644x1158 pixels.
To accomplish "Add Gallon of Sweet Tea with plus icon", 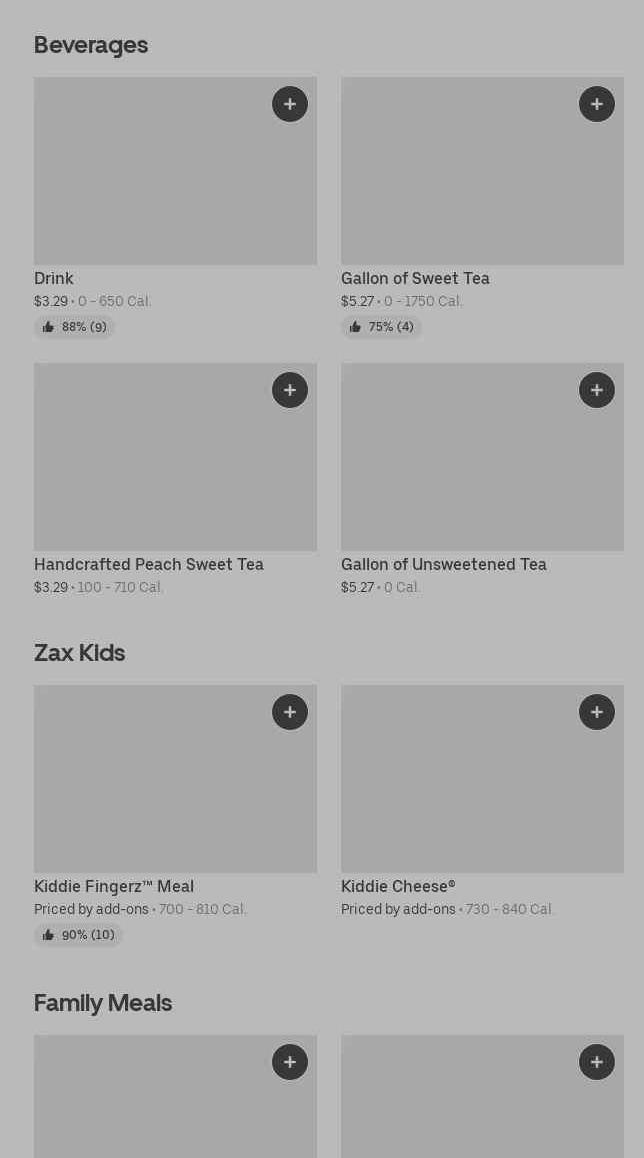I will pyautogui.click(x=597, y=104).
